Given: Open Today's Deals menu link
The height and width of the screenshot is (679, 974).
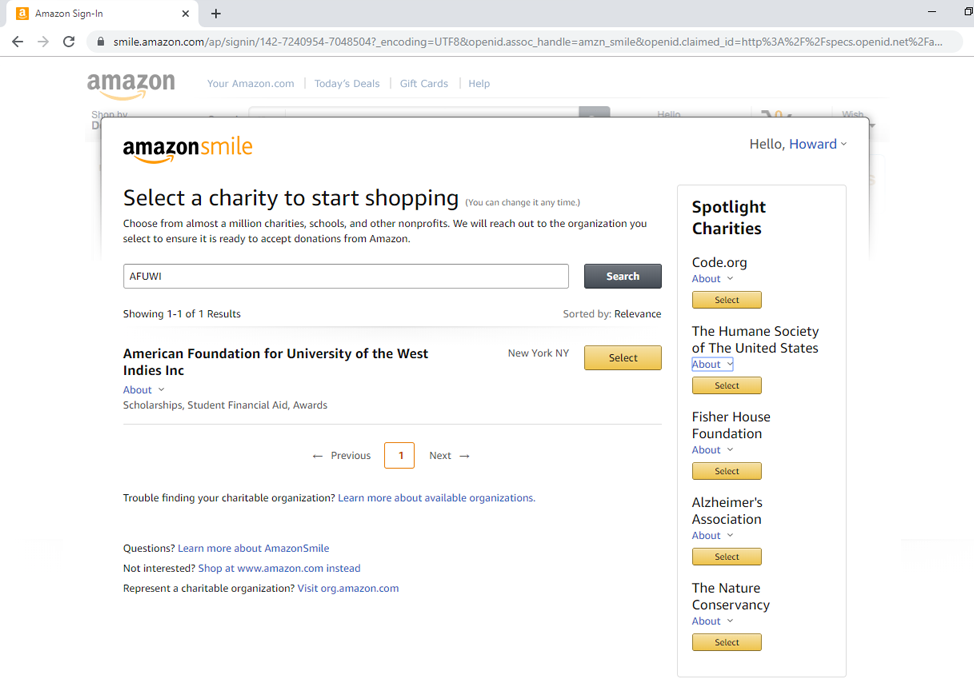Looking at the screenshot, I should tap(347, 84).
